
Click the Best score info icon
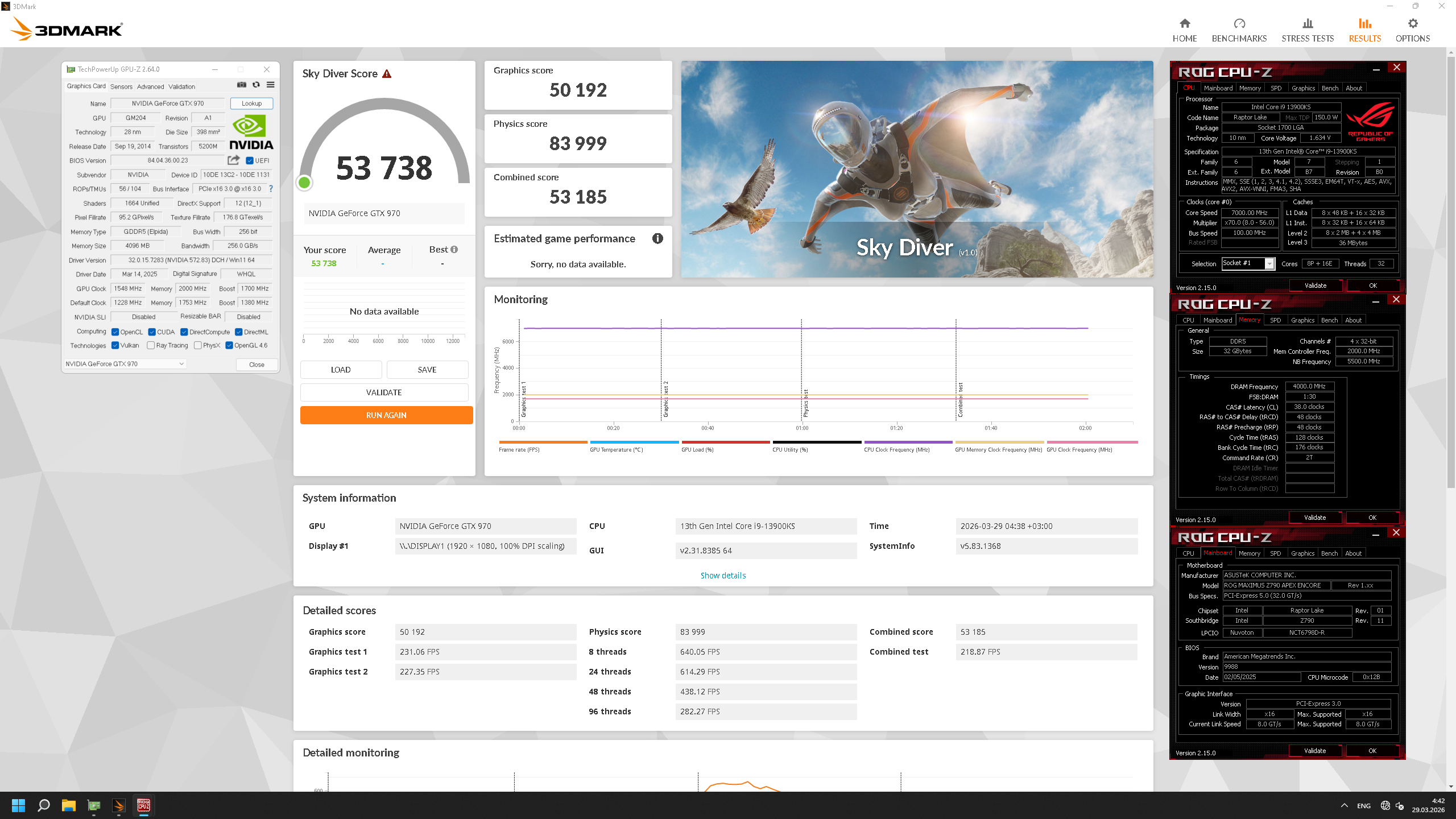coord(454,250)
